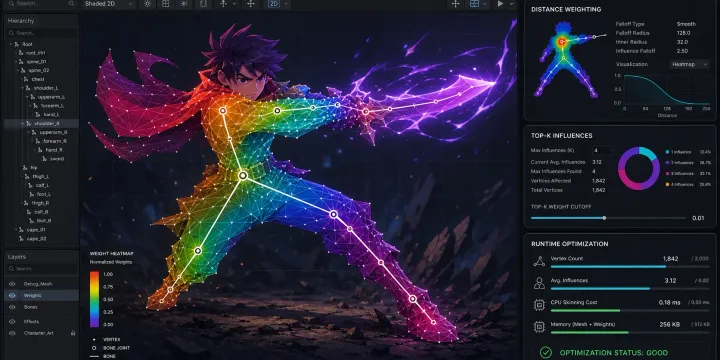Click the bone icon beside cape_01
The height and width of the screenshot is (360, 720).
tap(21, 230)
